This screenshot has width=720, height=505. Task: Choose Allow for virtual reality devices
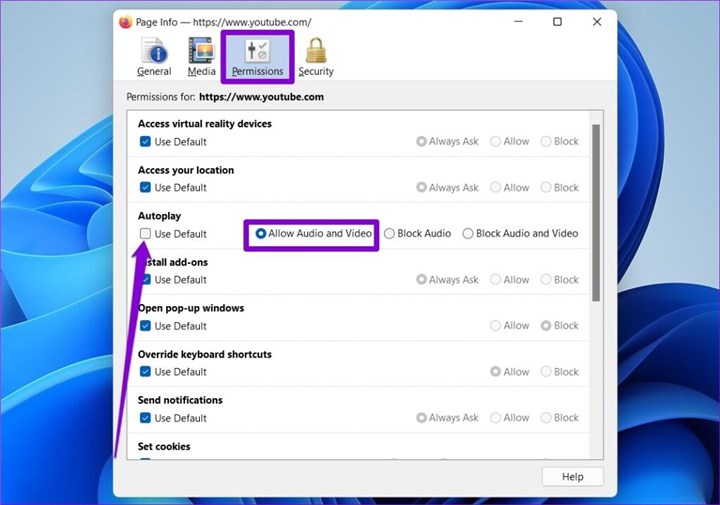[495, 141]
